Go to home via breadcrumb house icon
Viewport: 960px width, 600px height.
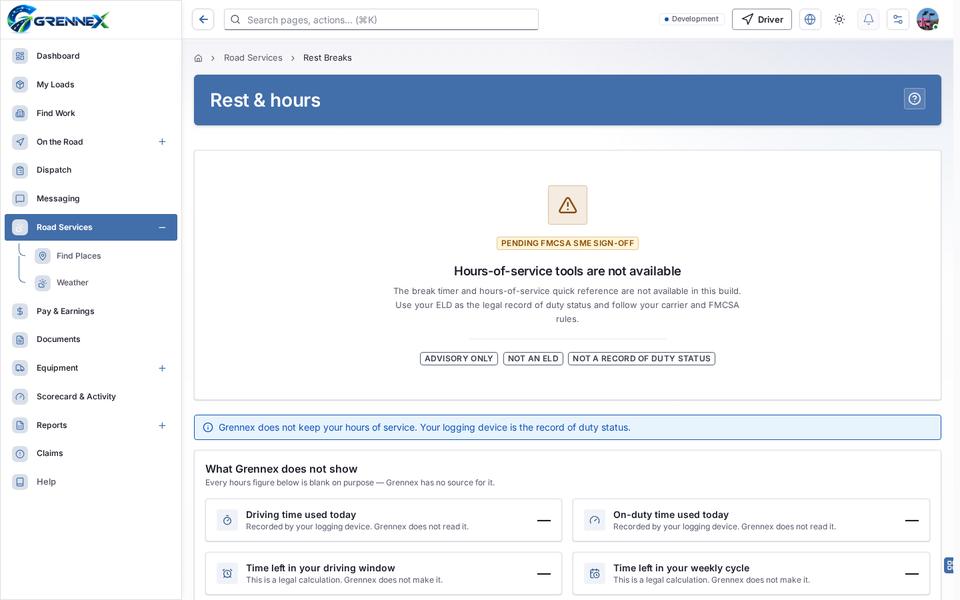click(198, 58)
